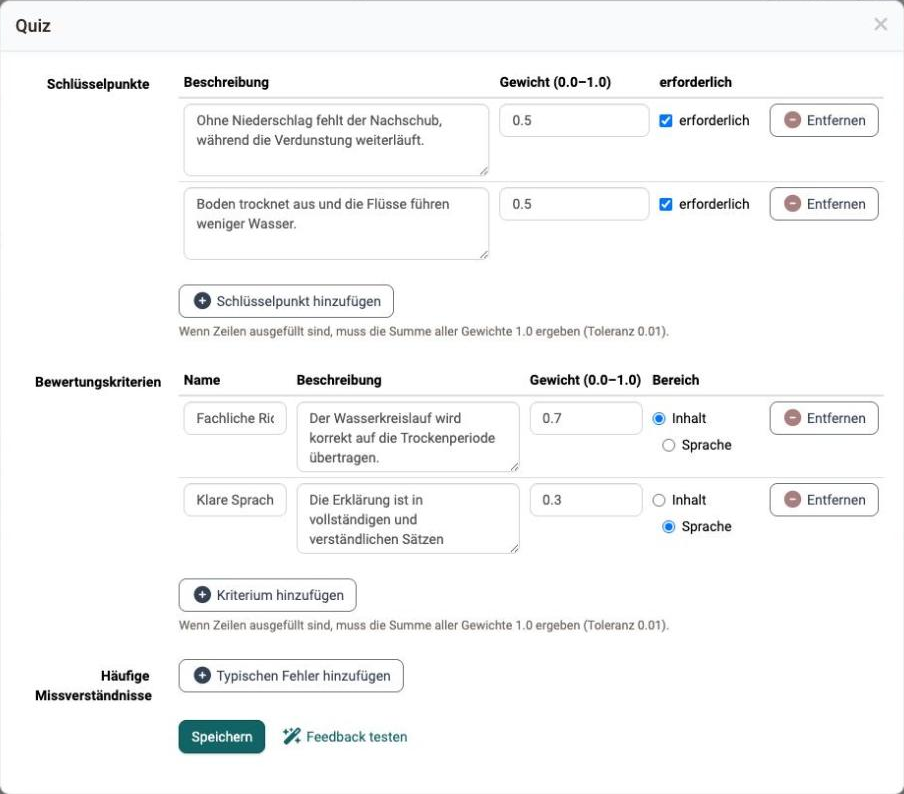
Task: Click the weight field showing 0.7
Action: [x=586, y=418]
